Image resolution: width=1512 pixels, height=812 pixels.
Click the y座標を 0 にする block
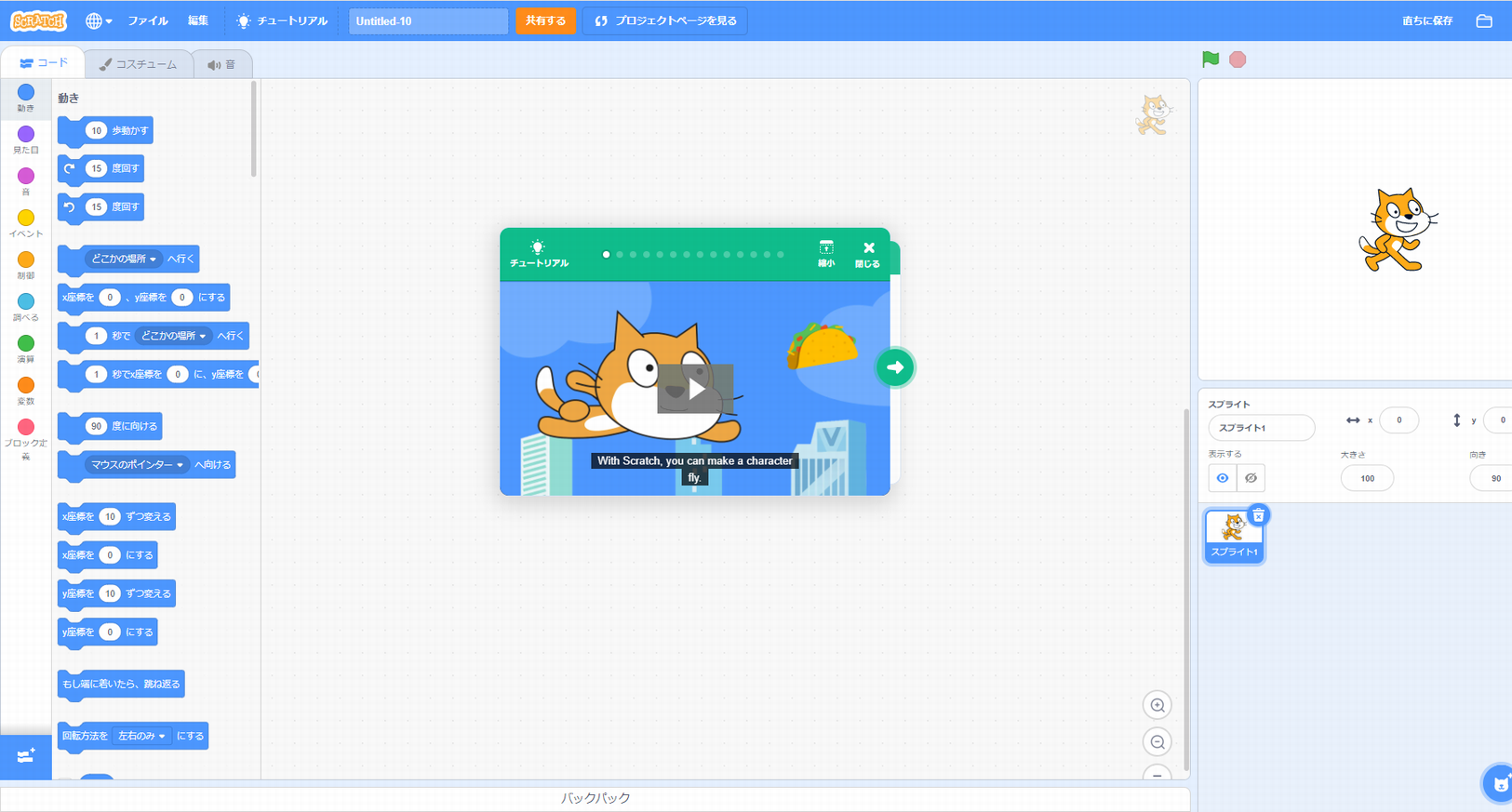pos(107,632)
